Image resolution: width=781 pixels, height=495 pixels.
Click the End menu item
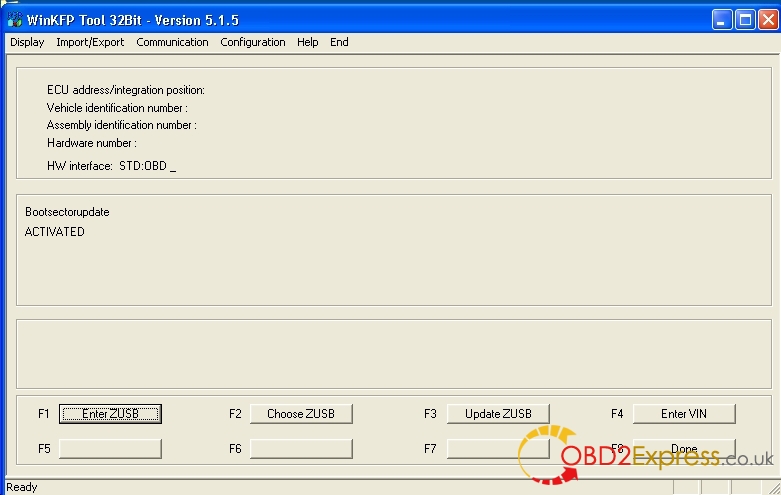pos(339,42)
